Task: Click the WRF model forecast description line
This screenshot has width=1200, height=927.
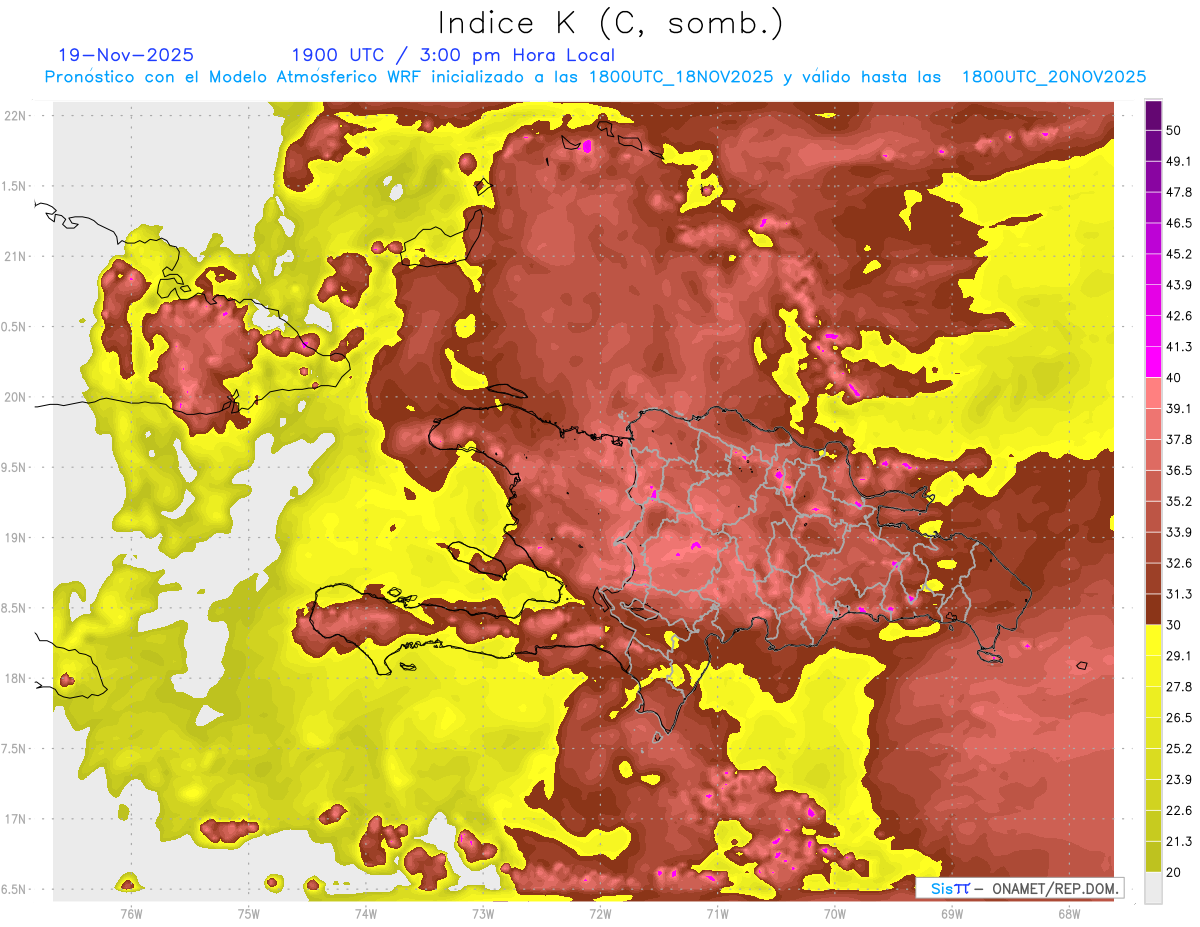Action: [x=595, y=77]
